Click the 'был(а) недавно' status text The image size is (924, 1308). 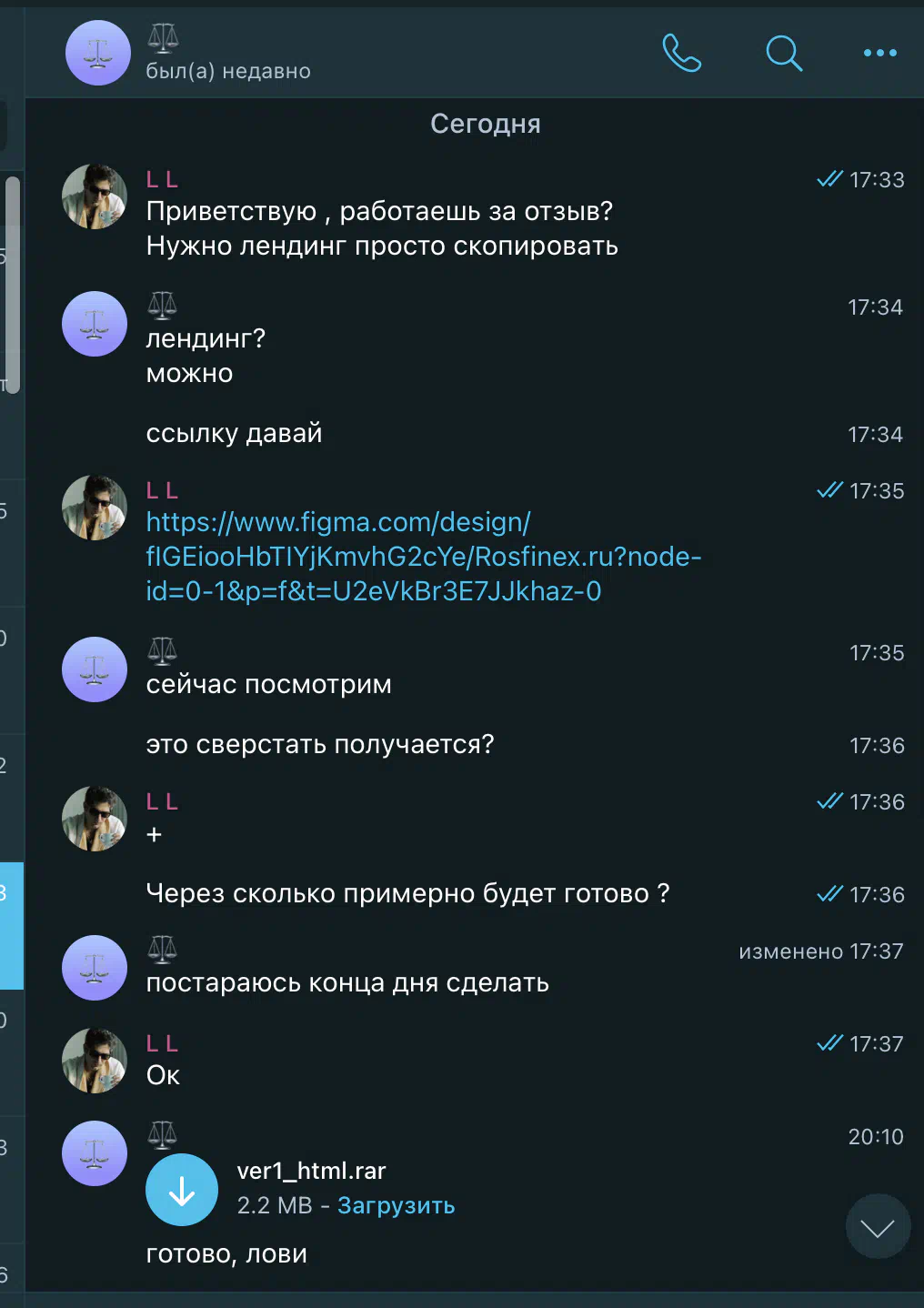[228, 71]
